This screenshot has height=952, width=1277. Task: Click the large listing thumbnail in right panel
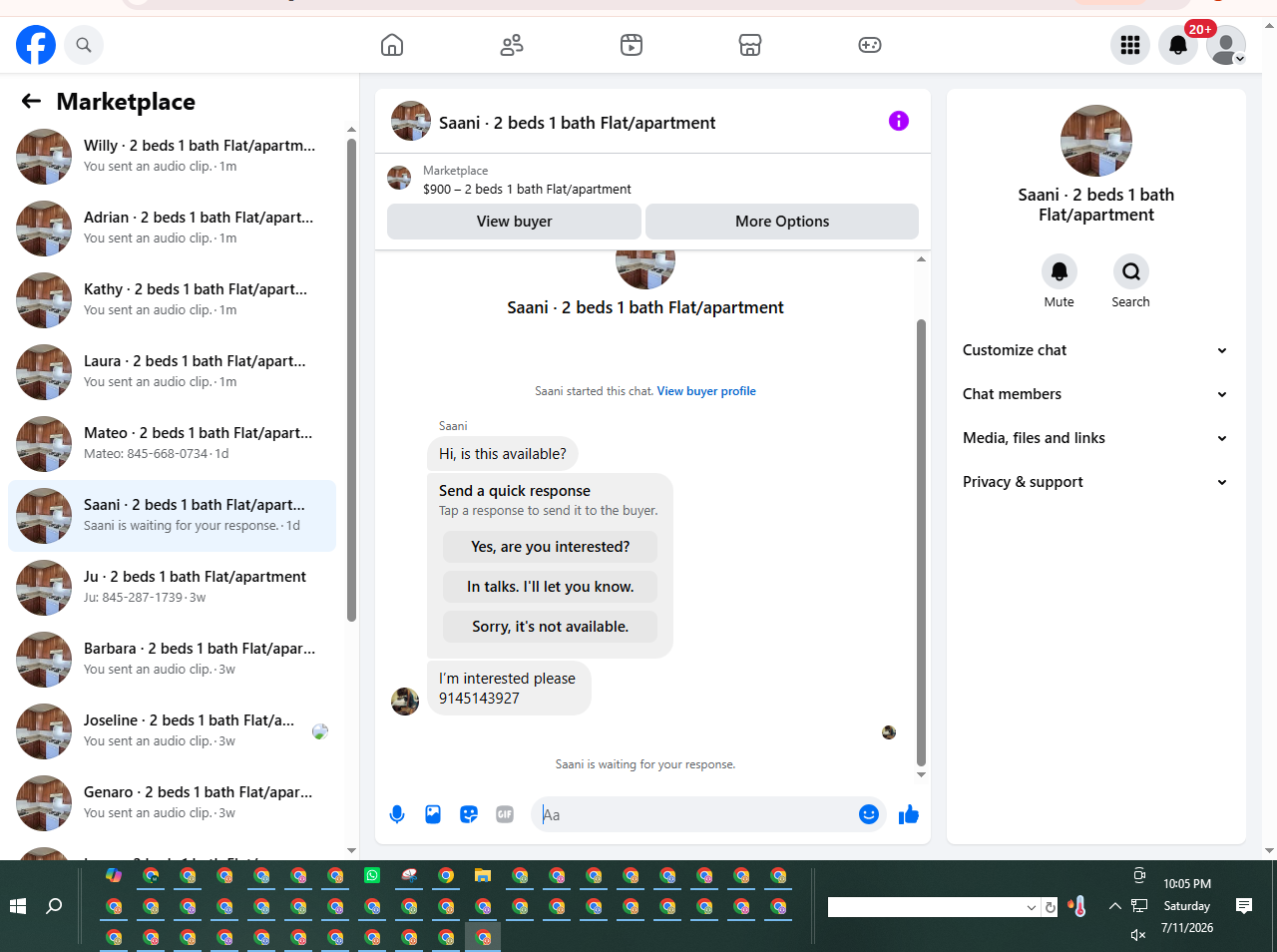(1096, 141)
